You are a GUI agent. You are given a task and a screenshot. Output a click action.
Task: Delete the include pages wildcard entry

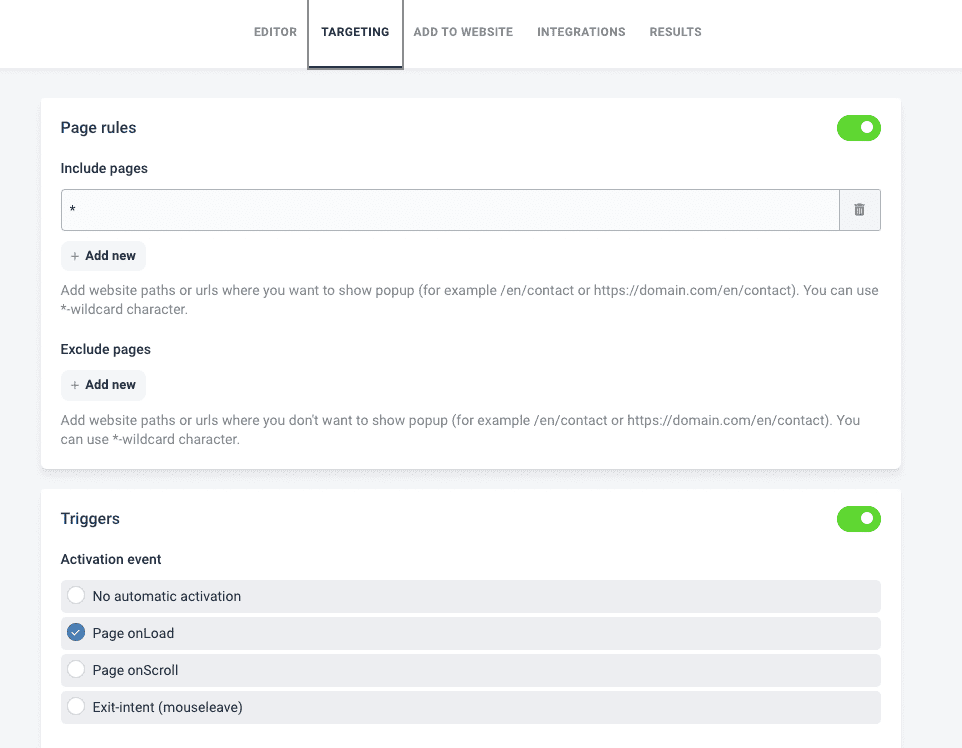click(x=860, y=210)
